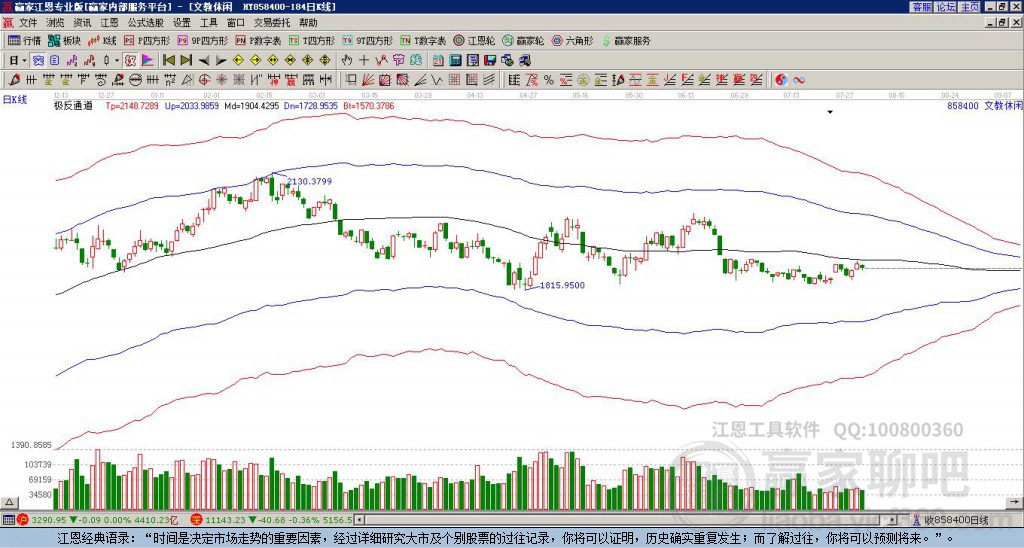This screenshot has height=548, width=1024.
Task: Open the 江恩轮 tool
Action: (474, 40)
